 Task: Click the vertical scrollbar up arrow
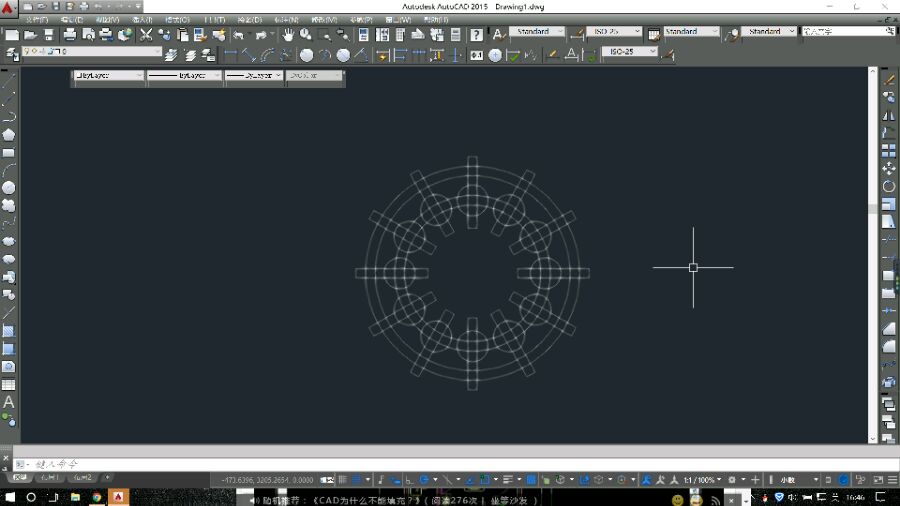pos(872,71)
